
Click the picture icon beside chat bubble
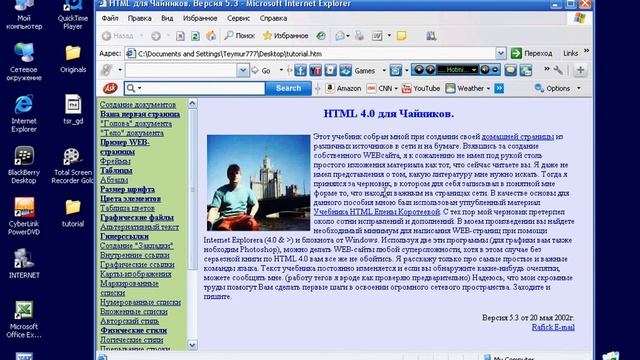coord(526,70)
